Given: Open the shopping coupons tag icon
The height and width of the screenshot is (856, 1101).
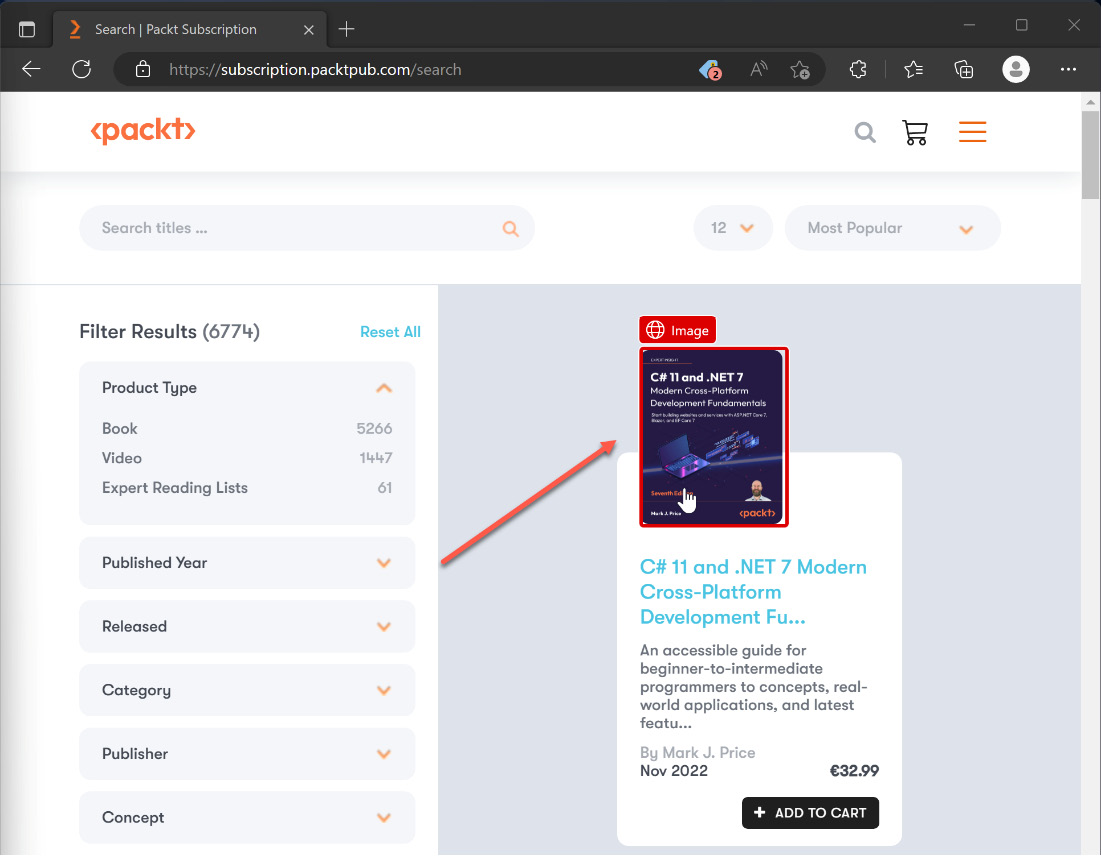Looking at the screenshot, I should tap(711, 70).
